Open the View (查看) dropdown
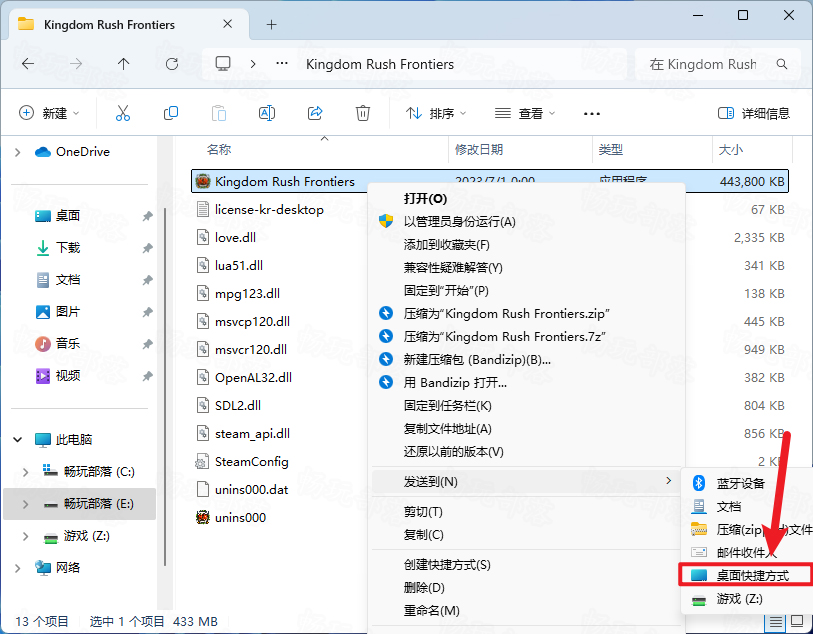The image size is (813, 634). click(x=525, y=113)
